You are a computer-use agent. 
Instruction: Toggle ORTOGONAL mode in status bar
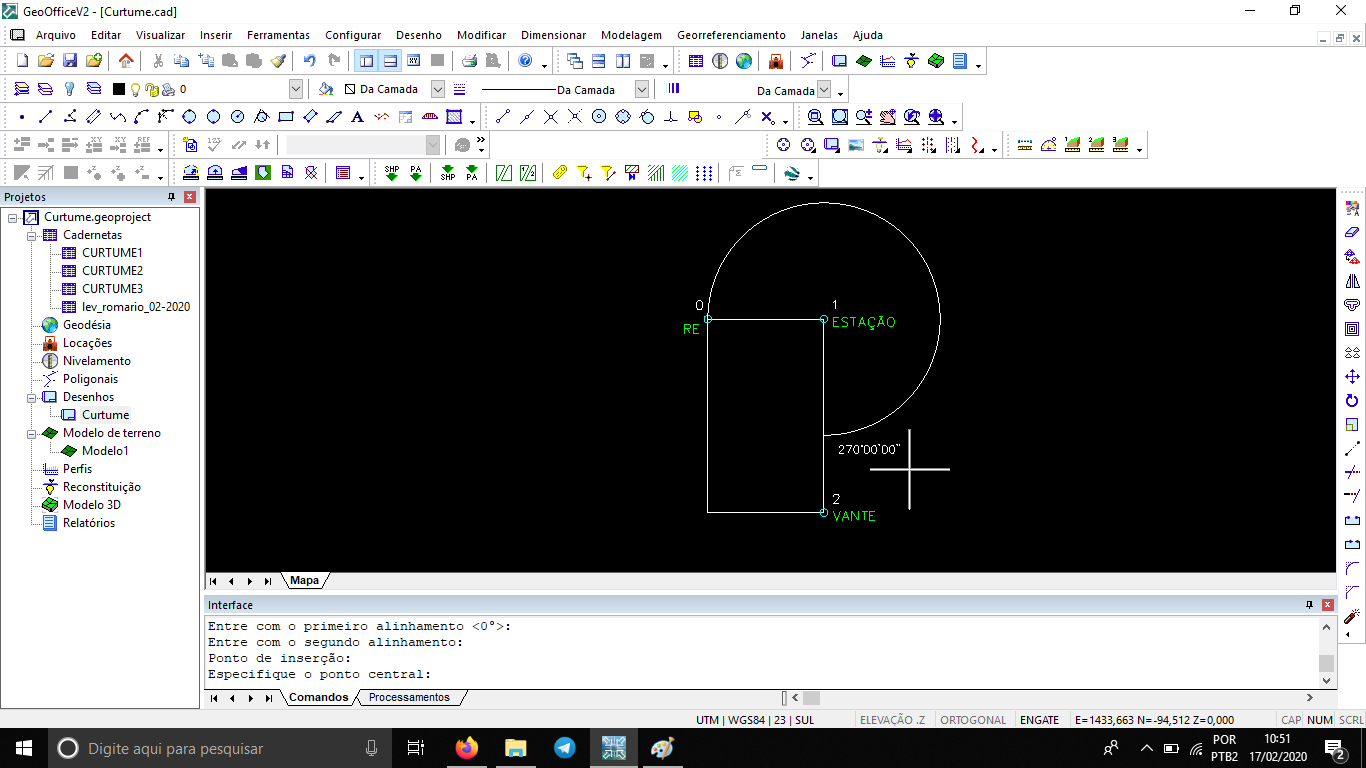click(x=974, y=720)
